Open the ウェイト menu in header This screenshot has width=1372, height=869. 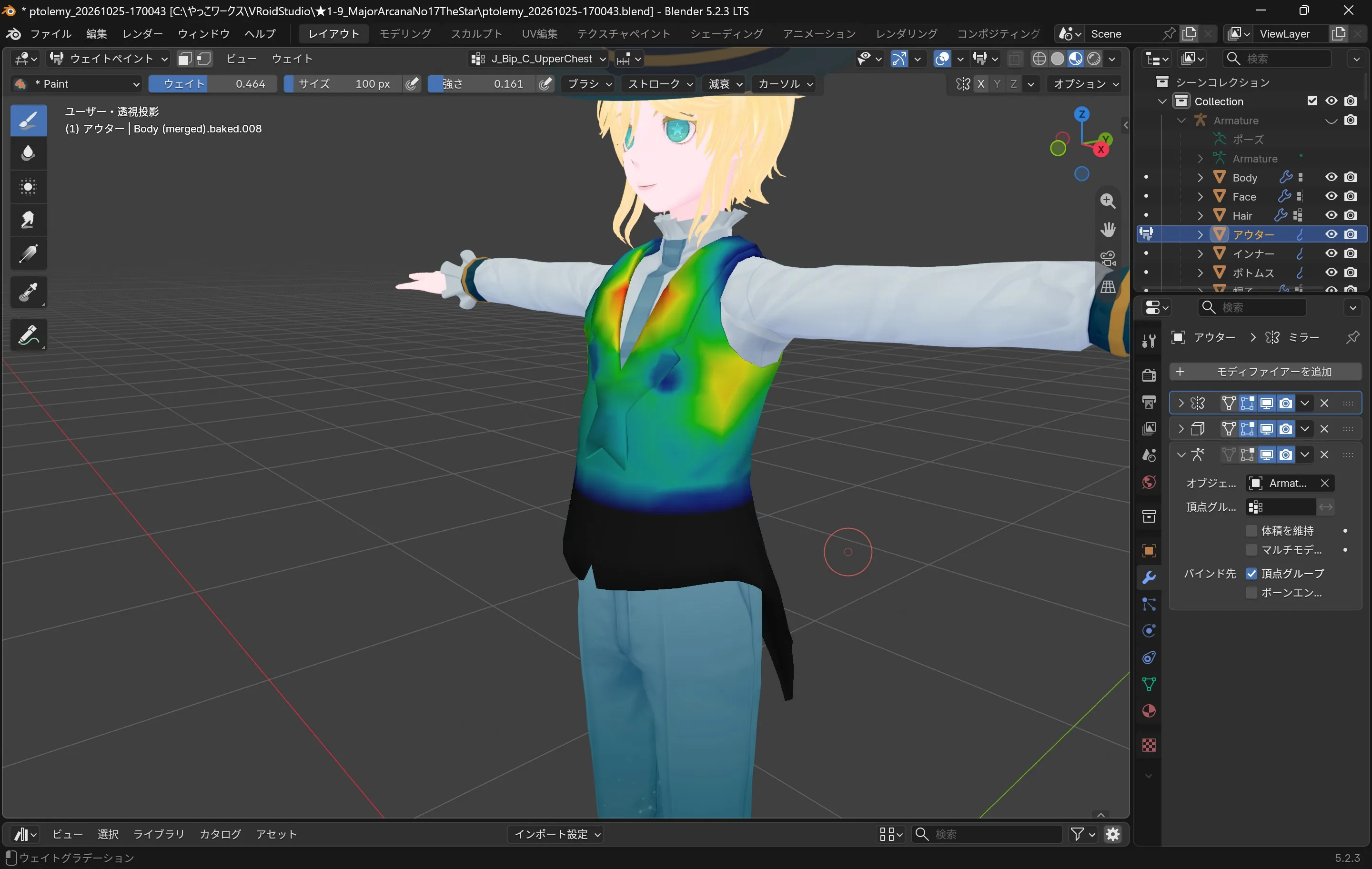tap(292, 59)
